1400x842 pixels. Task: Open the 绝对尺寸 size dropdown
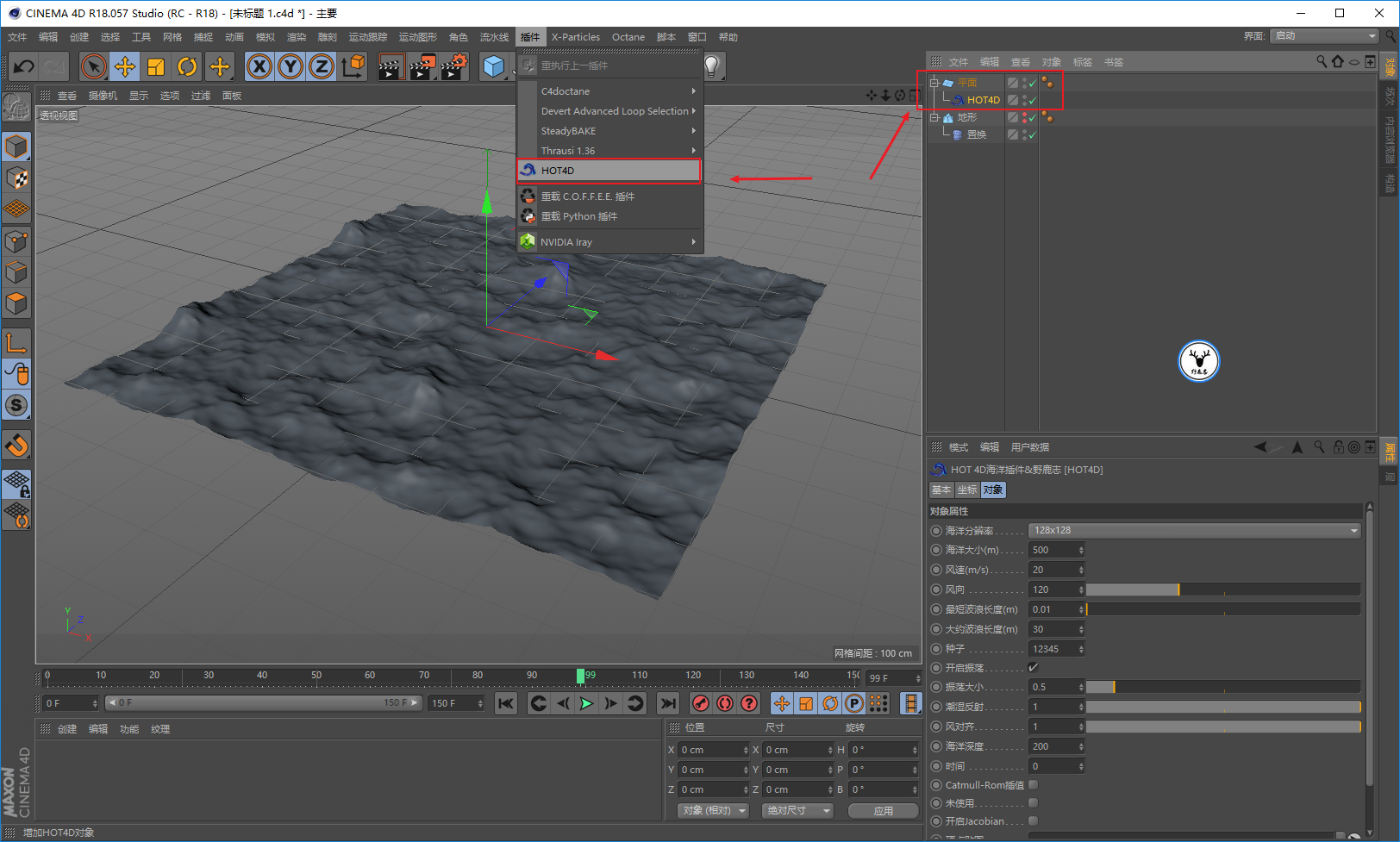[798, 811]
